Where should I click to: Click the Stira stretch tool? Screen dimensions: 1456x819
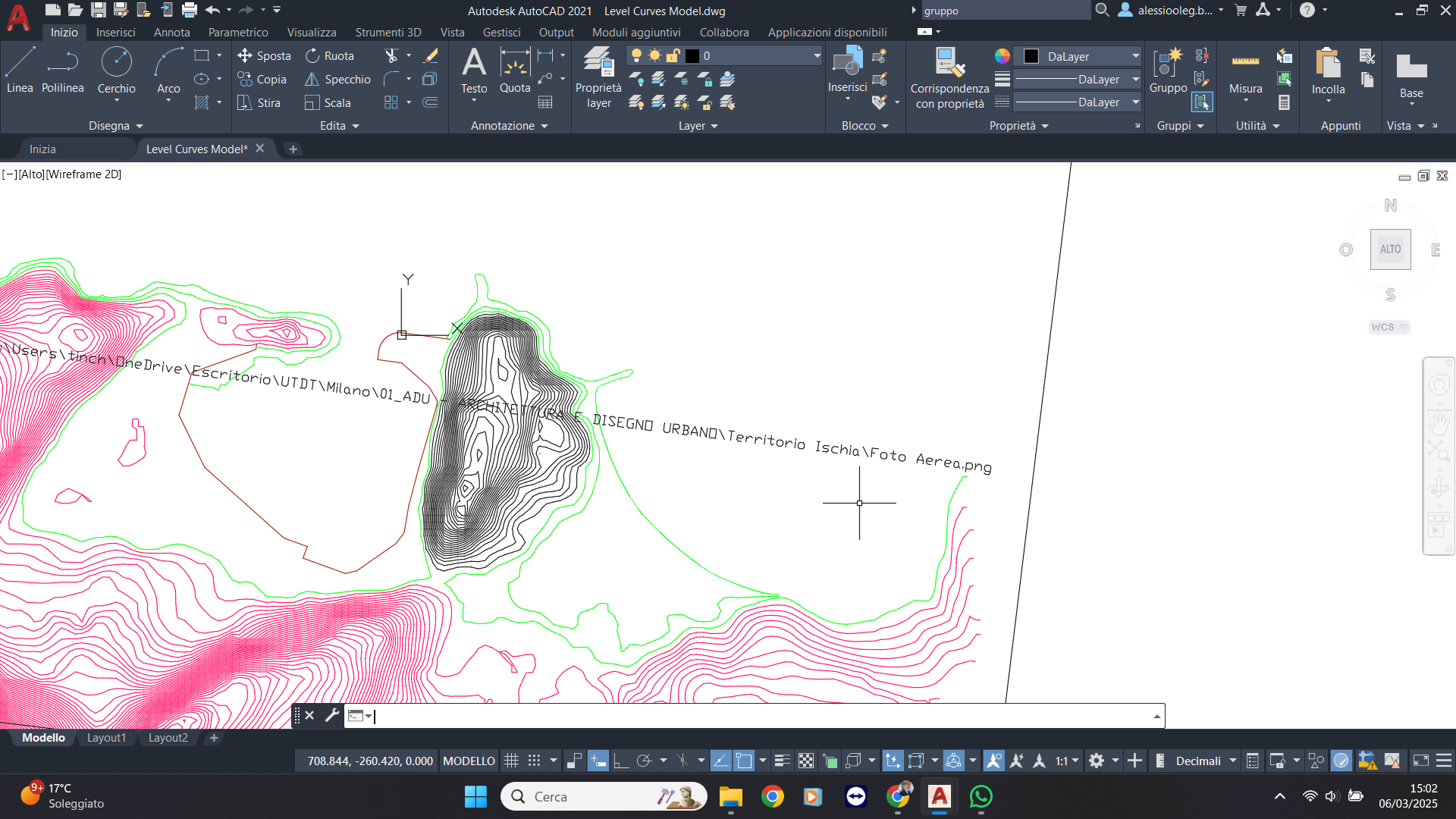tap(259, 103)
